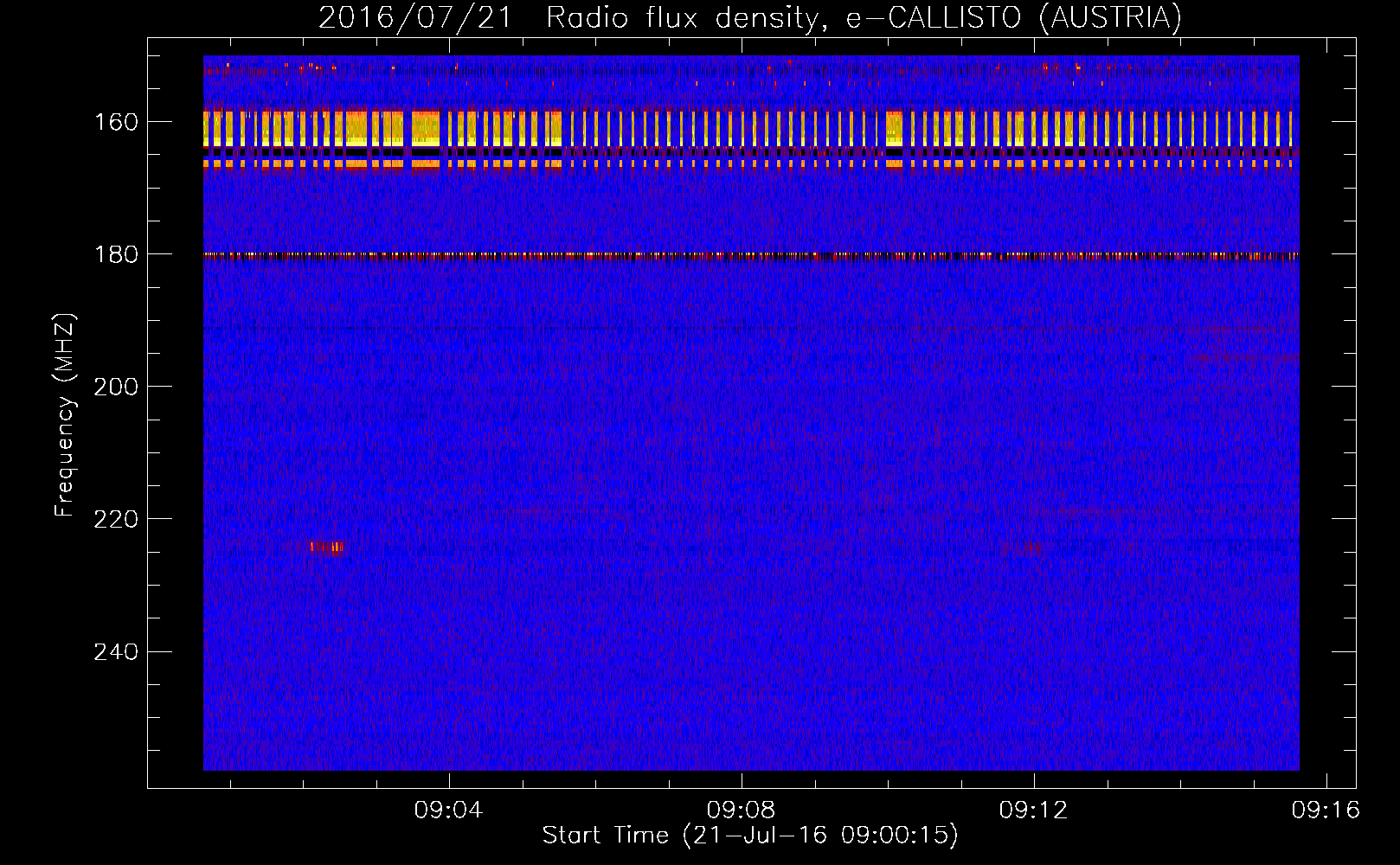Select the 200 frequency tick label

coord(117,387)
